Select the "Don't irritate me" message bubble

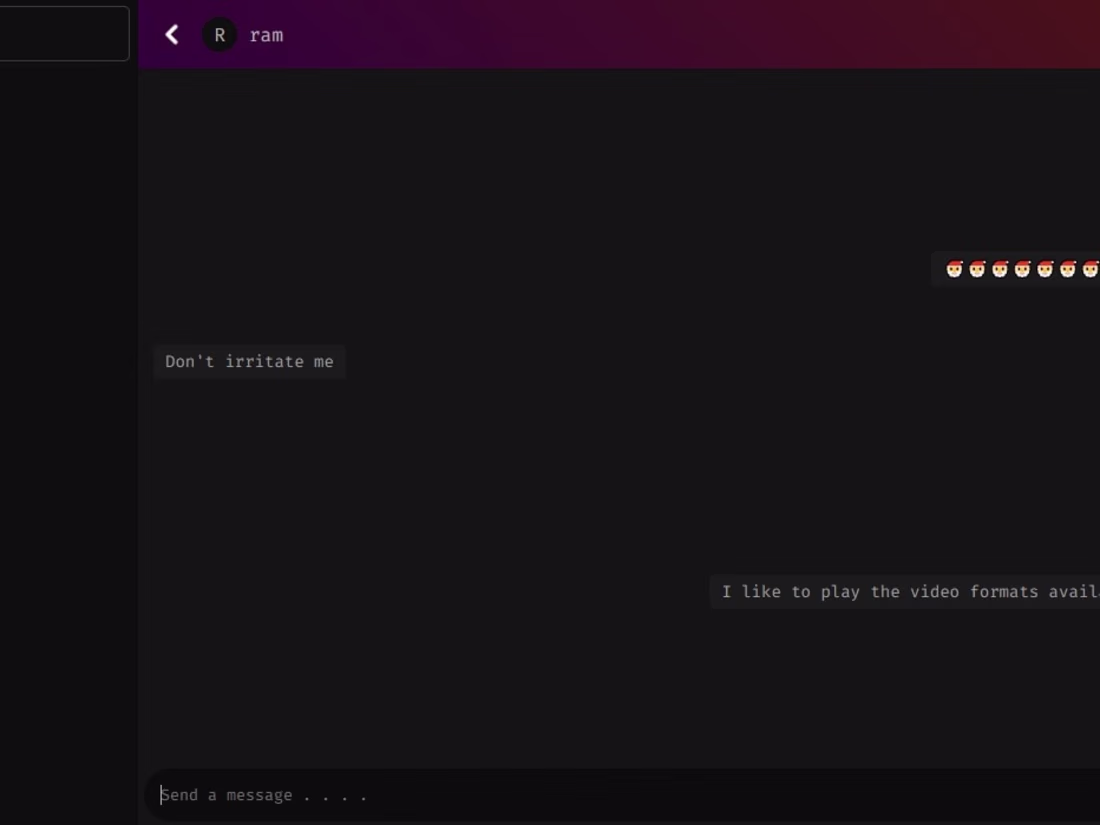click(x=249, y=362)
